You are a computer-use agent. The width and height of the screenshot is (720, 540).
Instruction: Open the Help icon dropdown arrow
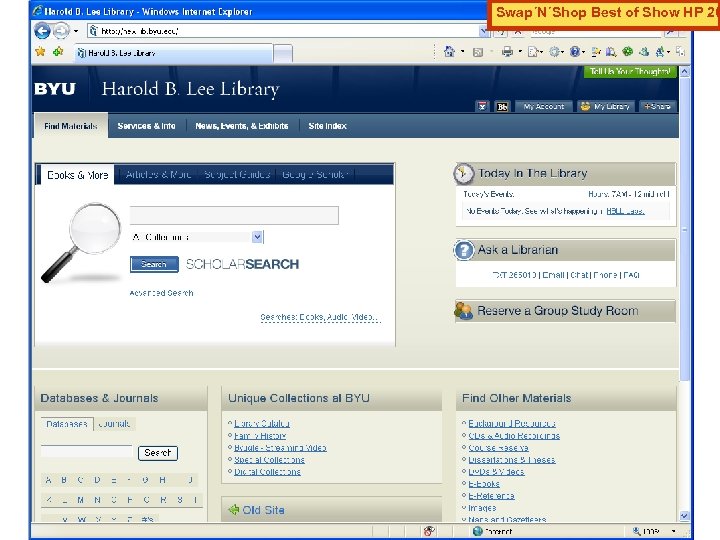tap(584, 51)
